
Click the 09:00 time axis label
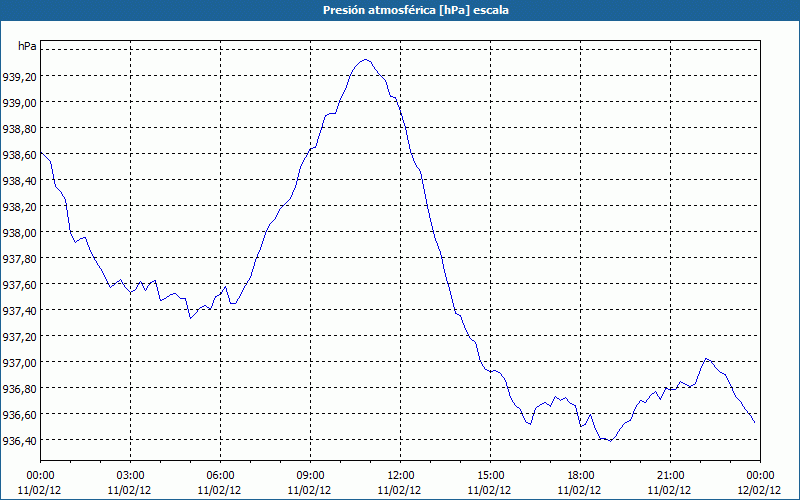311,476
